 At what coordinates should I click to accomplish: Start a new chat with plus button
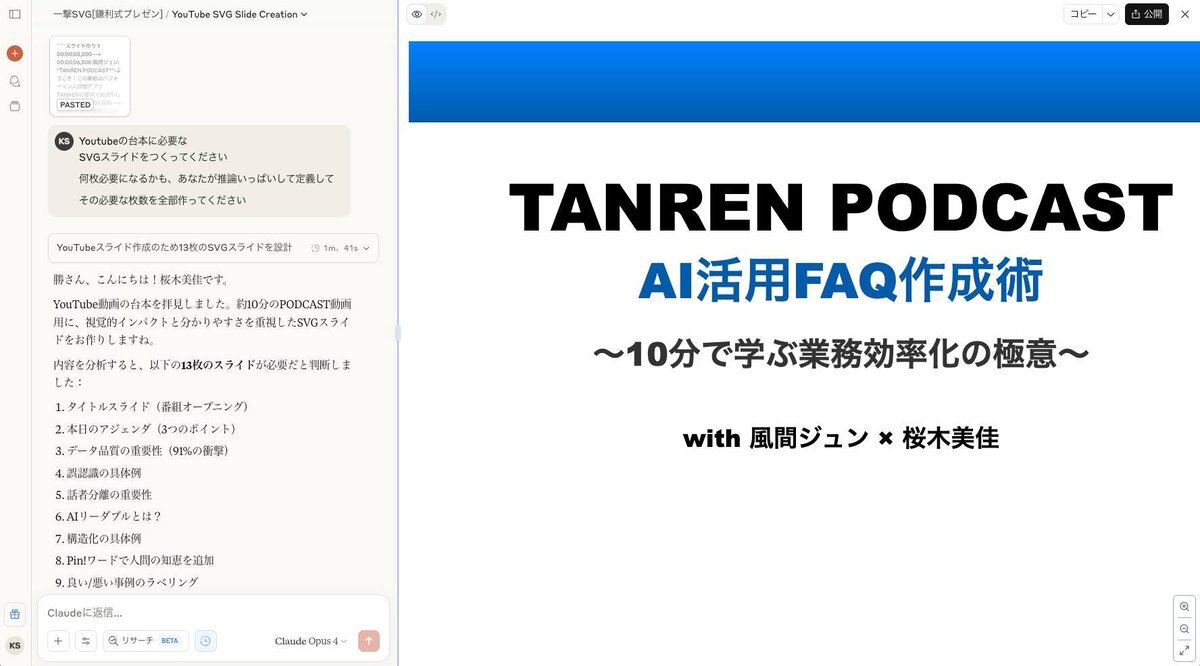[14, 53]
